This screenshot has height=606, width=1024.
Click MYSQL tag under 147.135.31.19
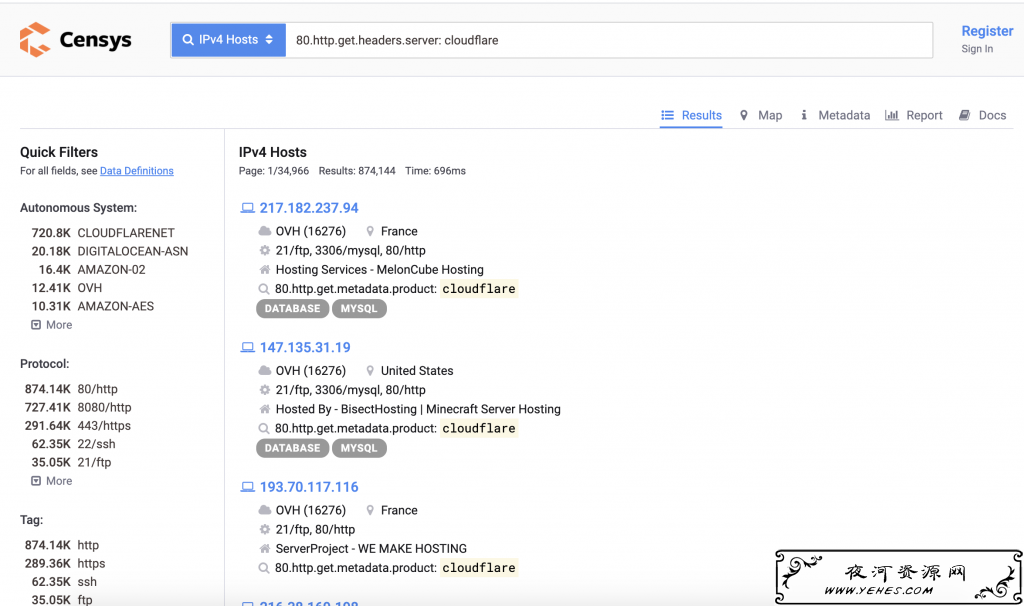[359, 449]
